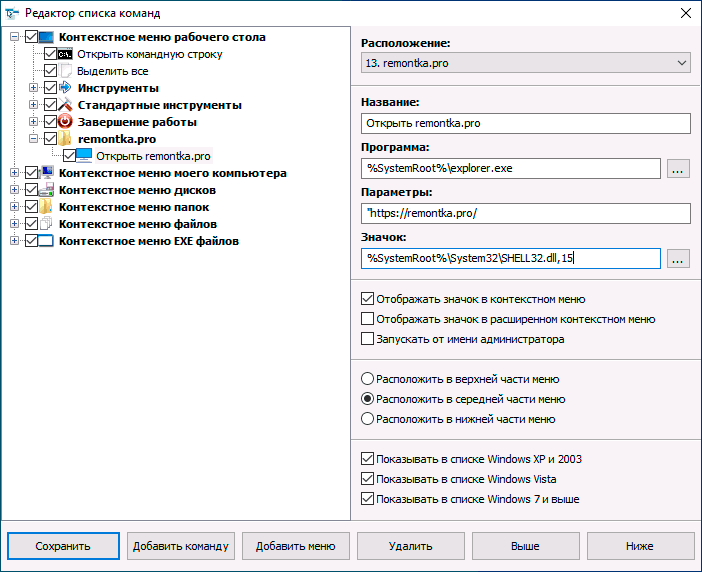The width and height of the screenshot is (702, 572).
Task: Click the tools icon beside Стандартные инструменты
Action: click(65, 105)
